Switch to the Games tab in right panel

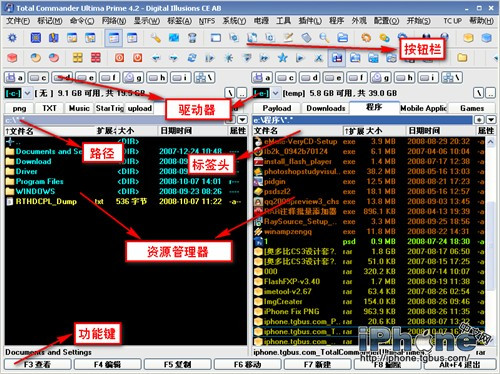click(472, 108)
